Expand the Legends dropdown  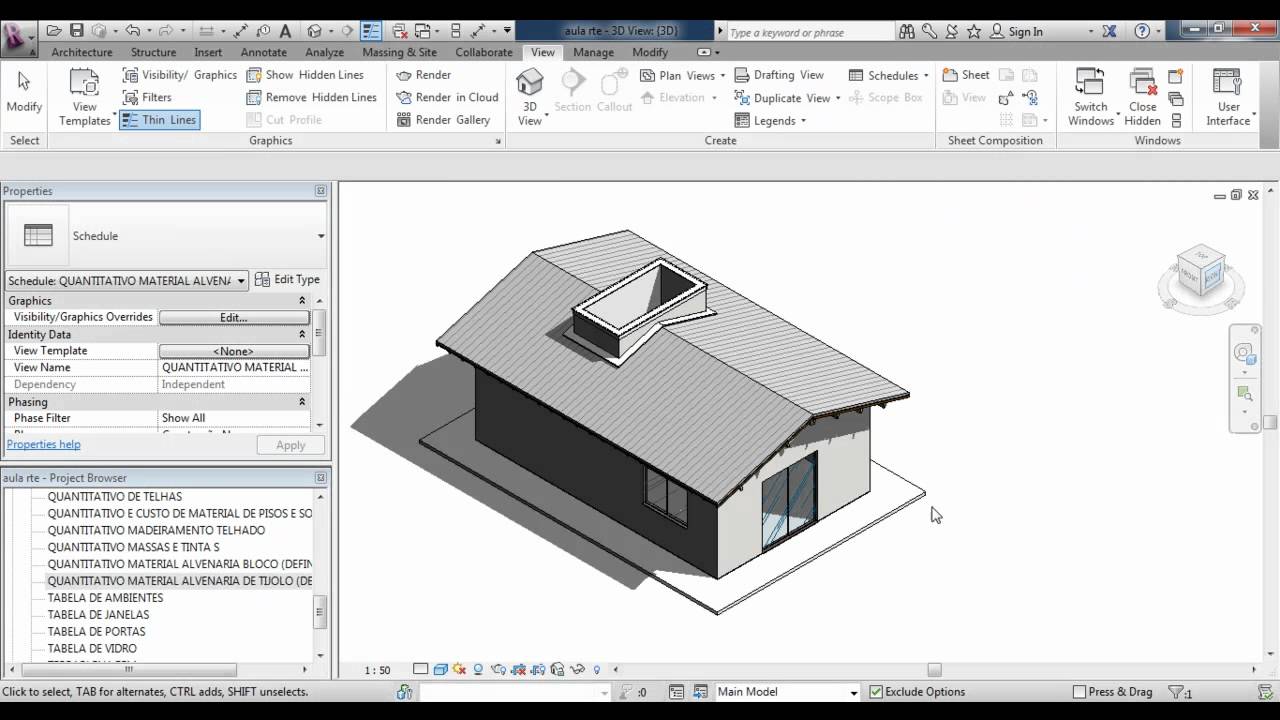point(803,121)
